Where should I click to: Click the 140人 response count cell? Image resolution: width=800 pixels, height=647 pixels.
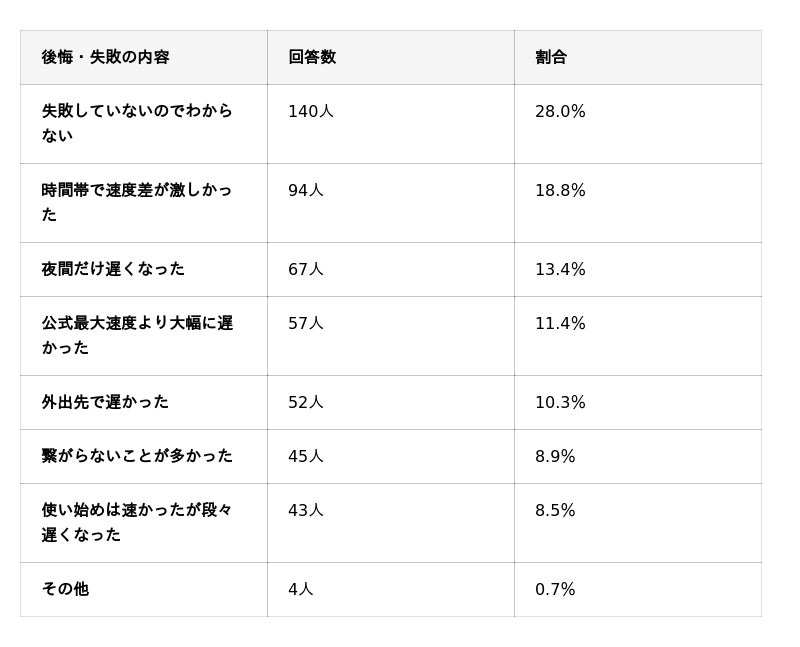311,112
